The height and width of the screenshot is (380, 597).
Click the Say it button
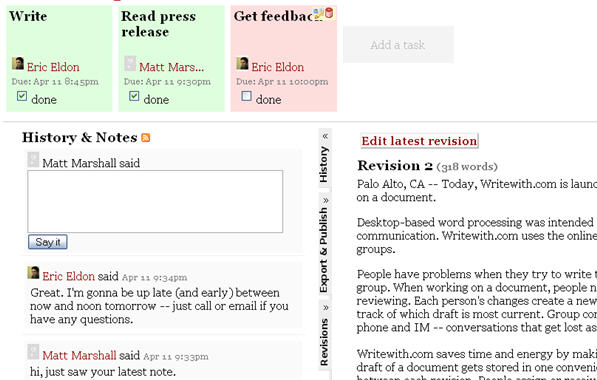point(48,242)
